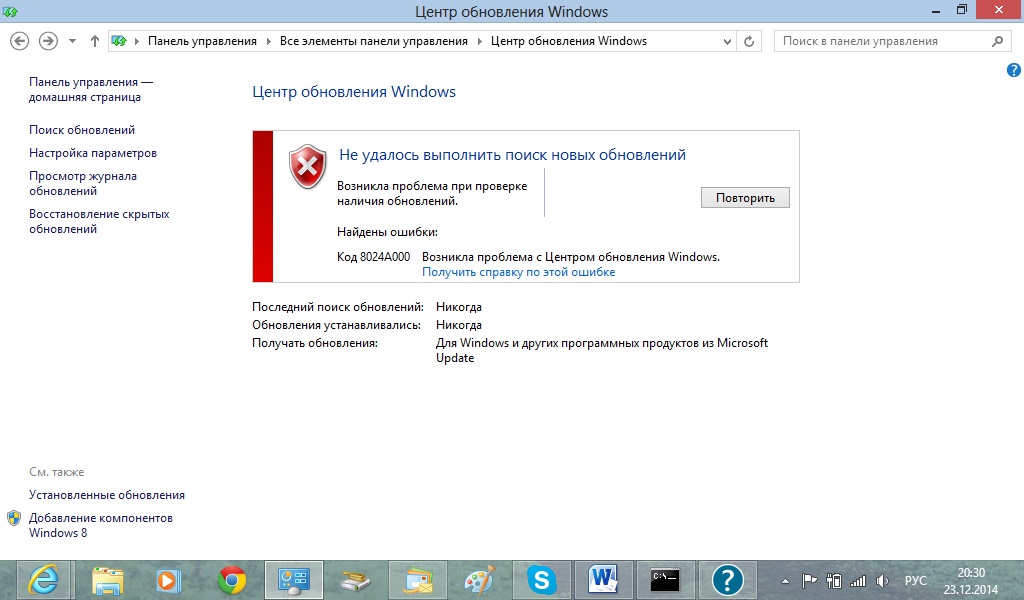Launch Internet Explorer from taskbar
Image resolution: width=1024 pixels, height=600 pixels.
coord(44,580)
